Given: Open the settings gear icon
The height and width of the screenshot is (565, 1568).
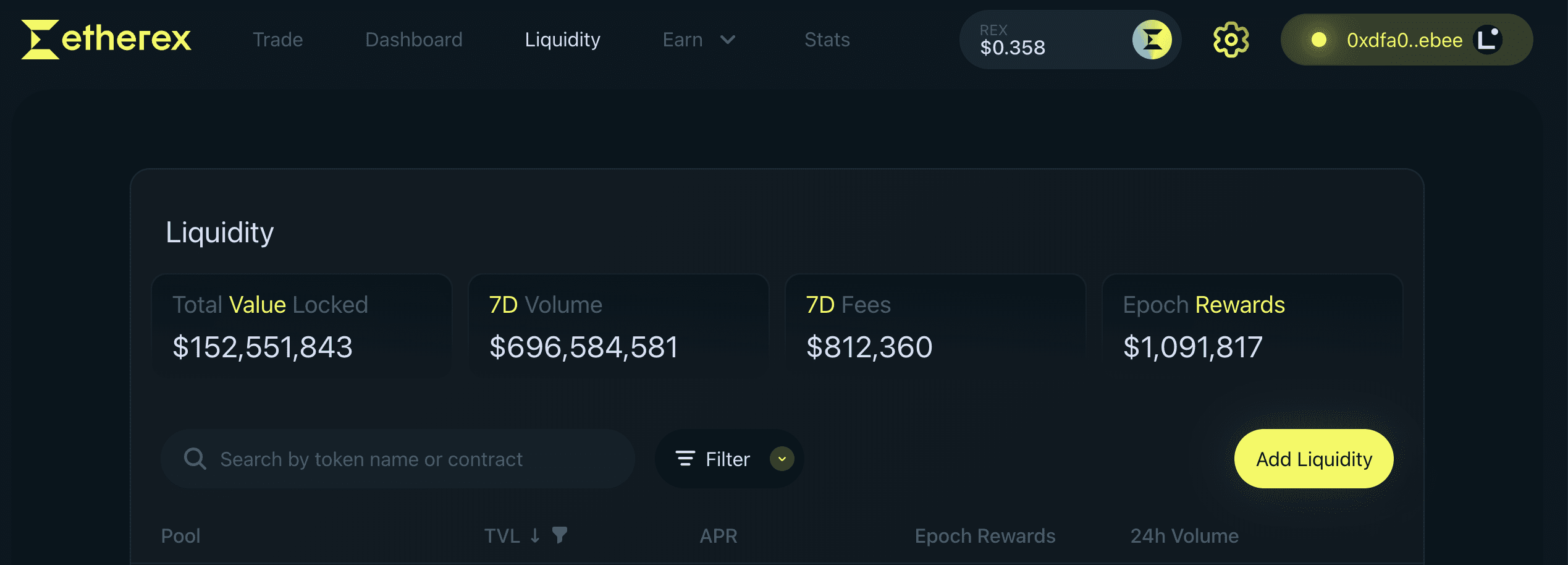Looking at the screenshot, I should tap(1231, 40).
